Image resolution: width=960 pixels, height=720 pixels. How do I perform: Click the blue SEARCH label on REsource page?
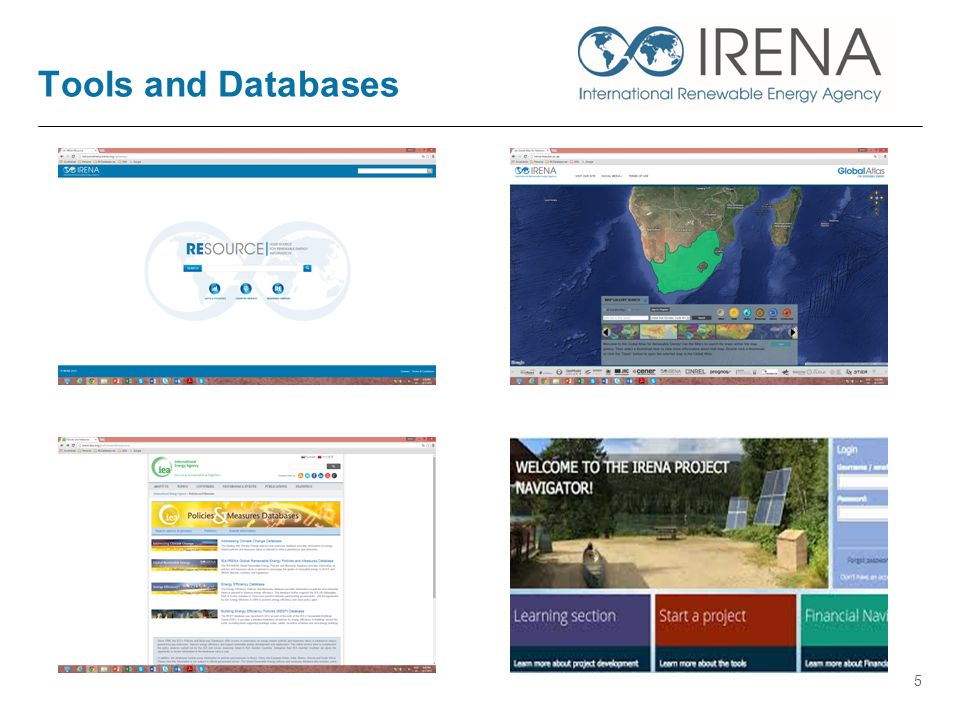pyautogui.click(x=193, y=268)
